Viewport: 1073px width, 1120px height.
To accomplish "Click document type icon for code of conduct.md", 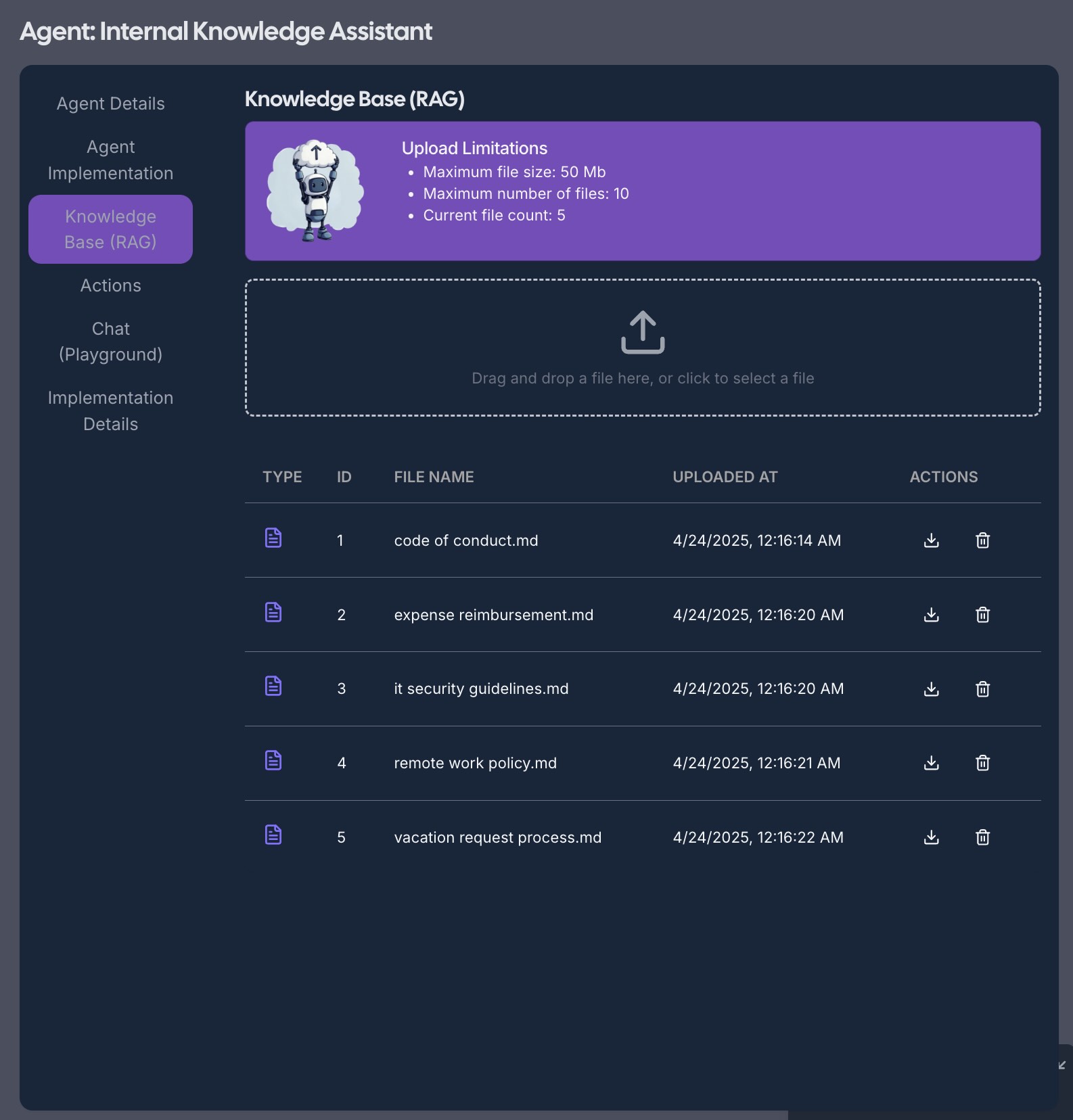I will coord(273,538).
